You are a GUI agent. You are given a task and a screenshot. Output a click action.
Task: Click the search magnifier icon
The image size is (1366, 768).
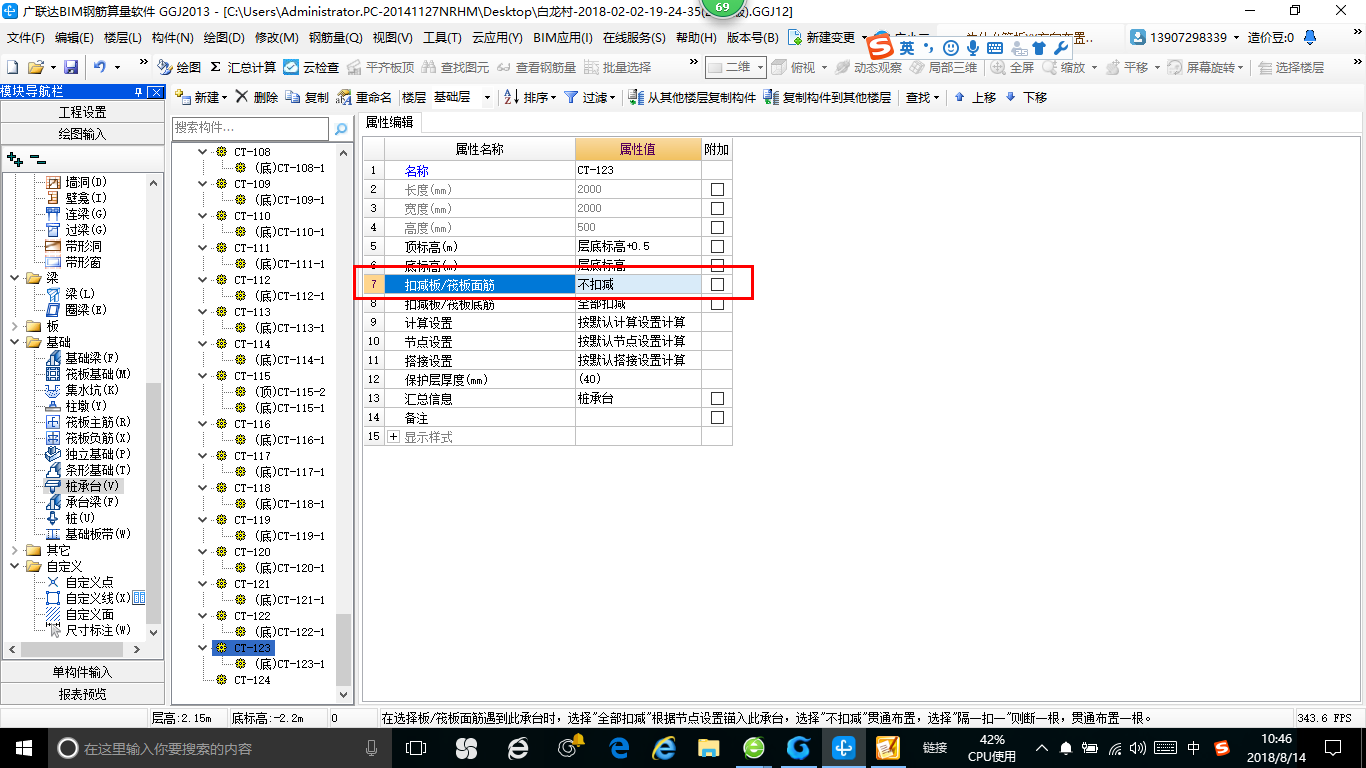point(341,128)
